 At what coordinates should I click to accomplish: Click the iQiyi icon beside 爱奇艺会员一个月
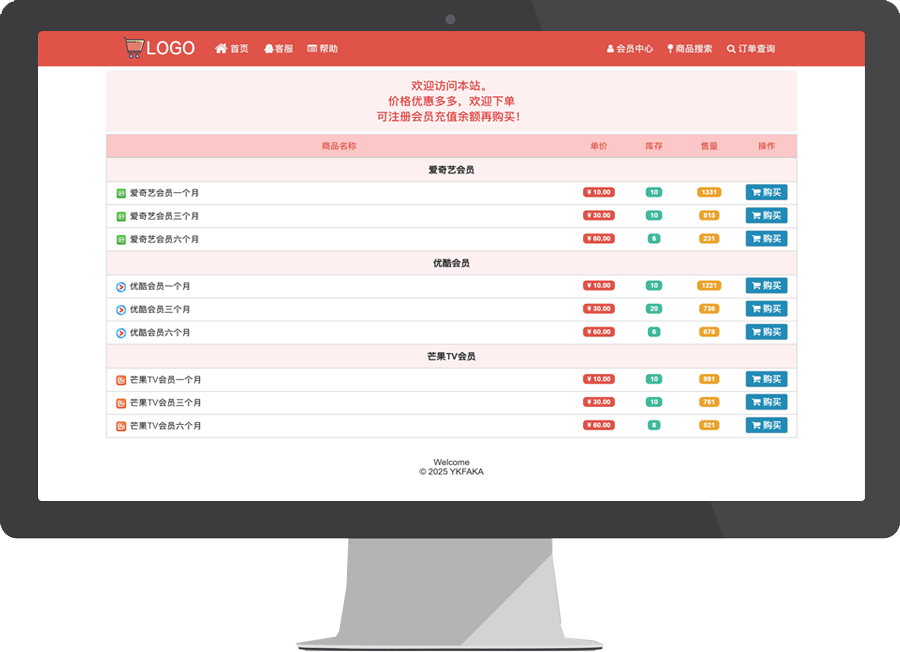121,193
